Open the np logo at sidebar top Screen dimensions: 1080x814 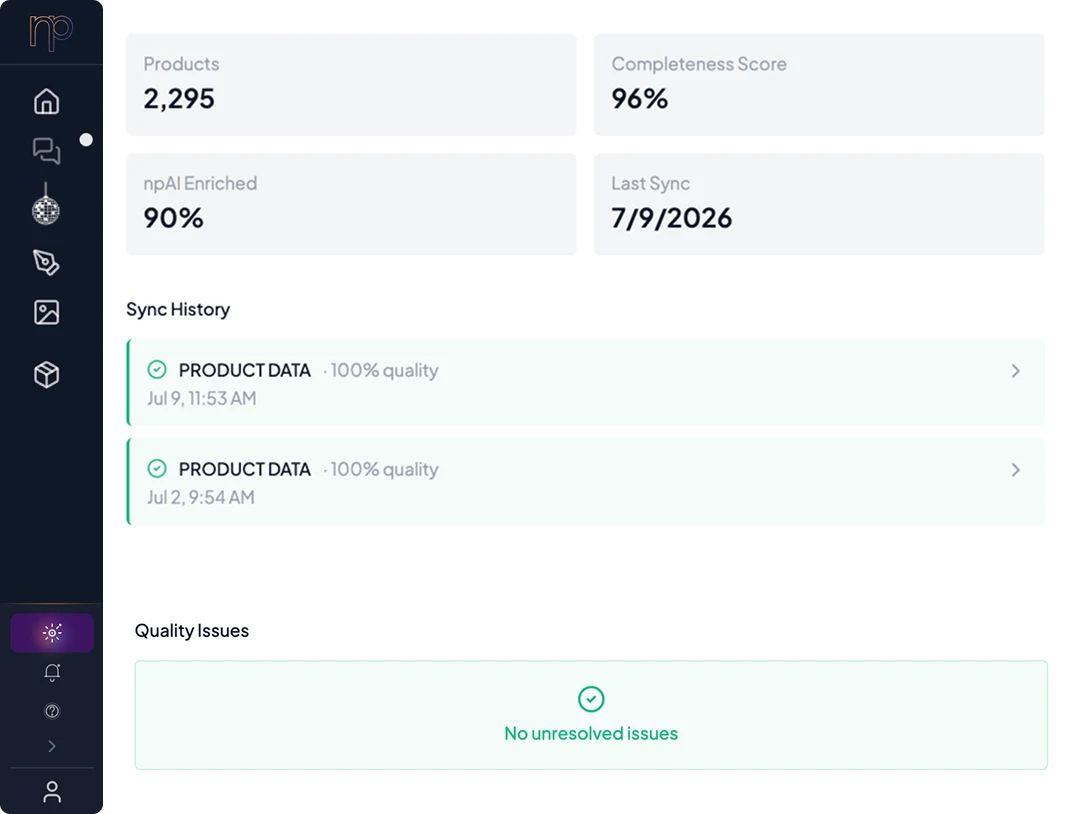(51, 32)
